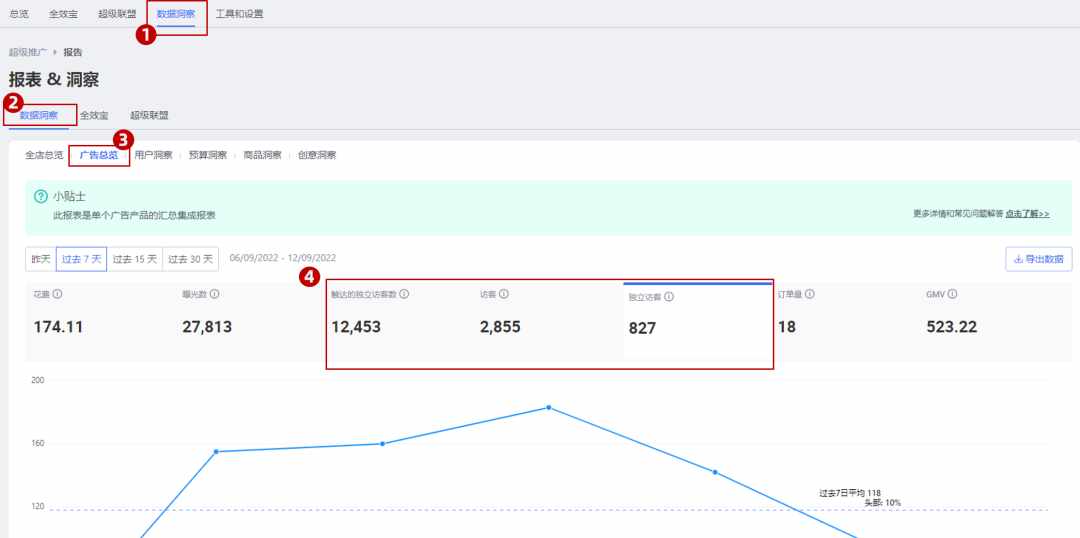
Task: Open 总览 in the top navigation
Action: [19, 14]
